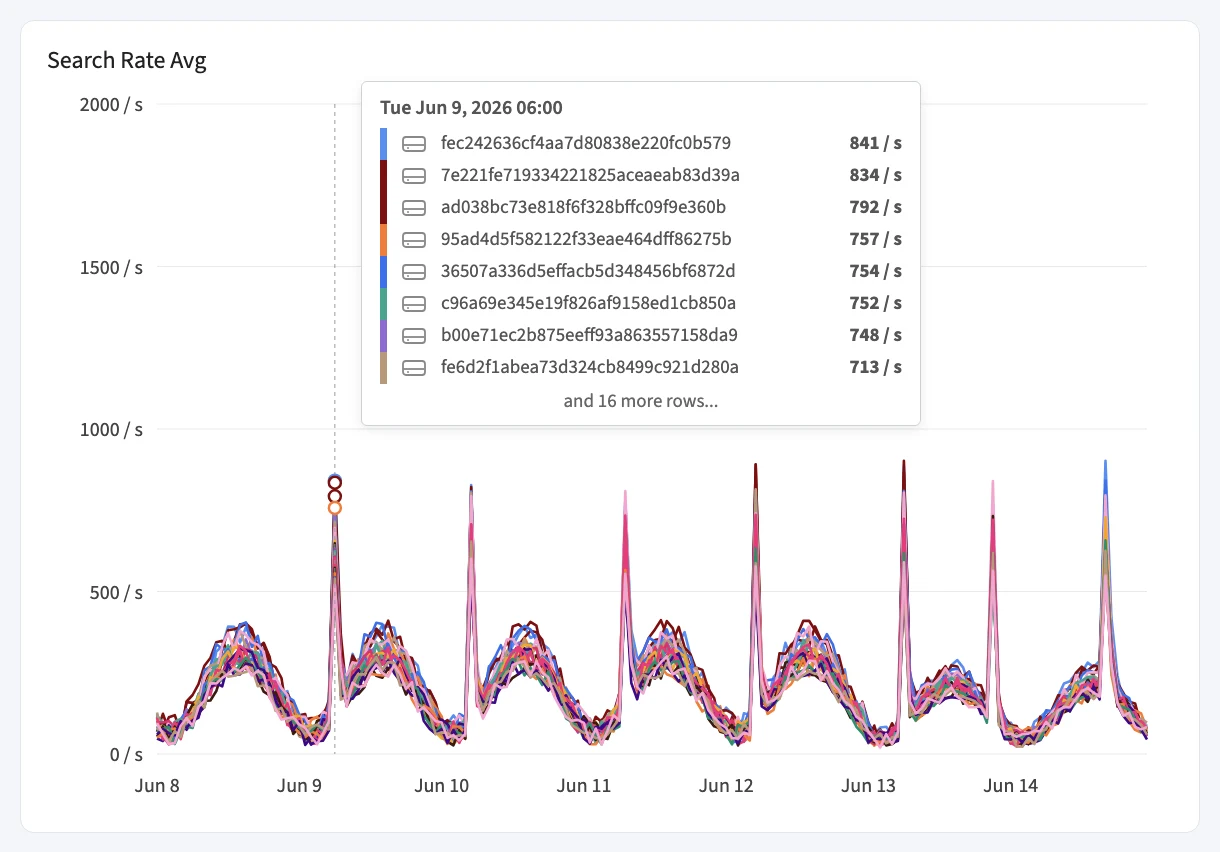Click the 752 / s value
Screen dimensions: 1220x852
pos(876,303)
